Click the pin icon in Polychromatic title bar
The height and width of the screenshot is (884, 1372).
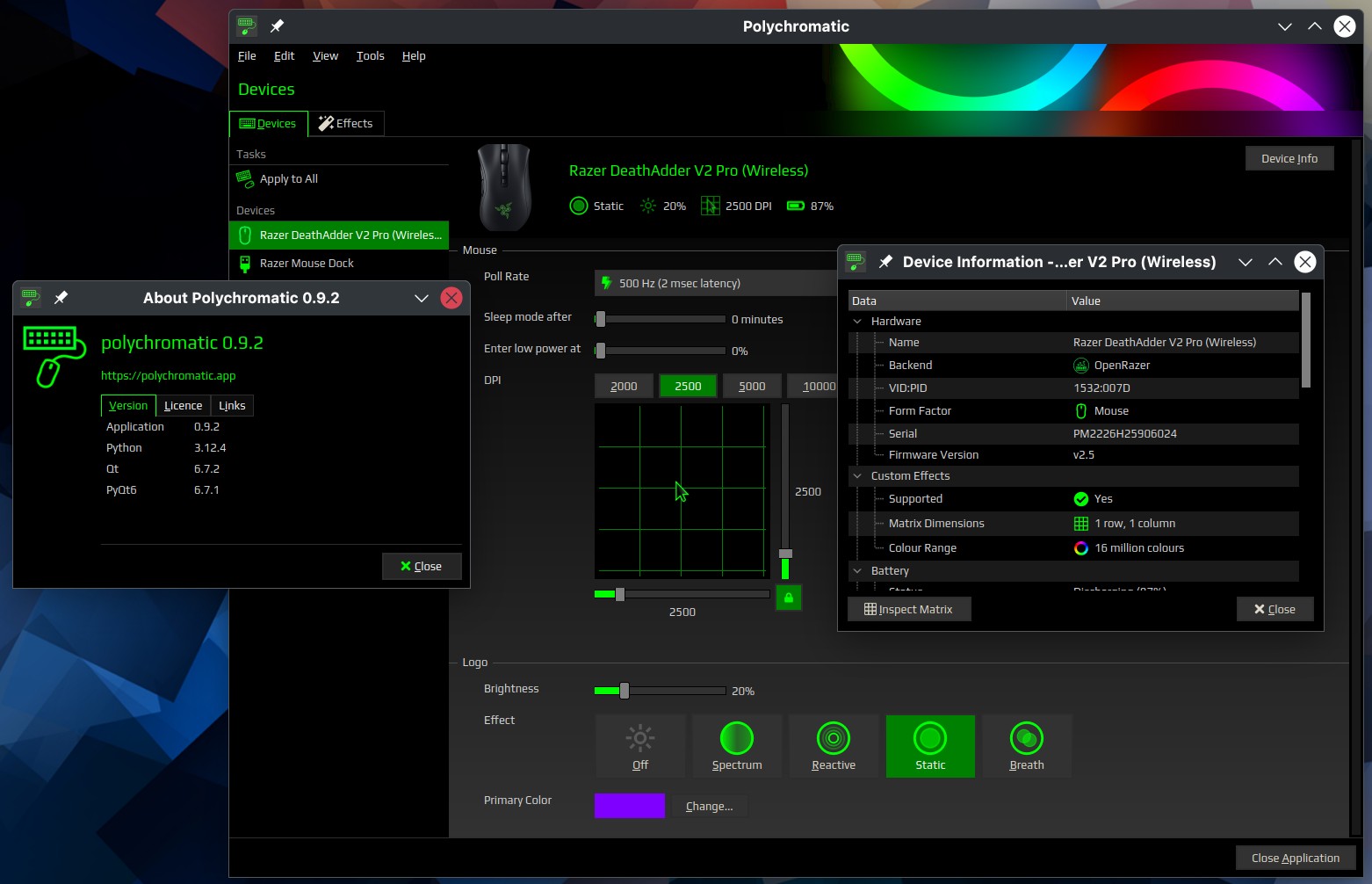click(x=277, y=26)
